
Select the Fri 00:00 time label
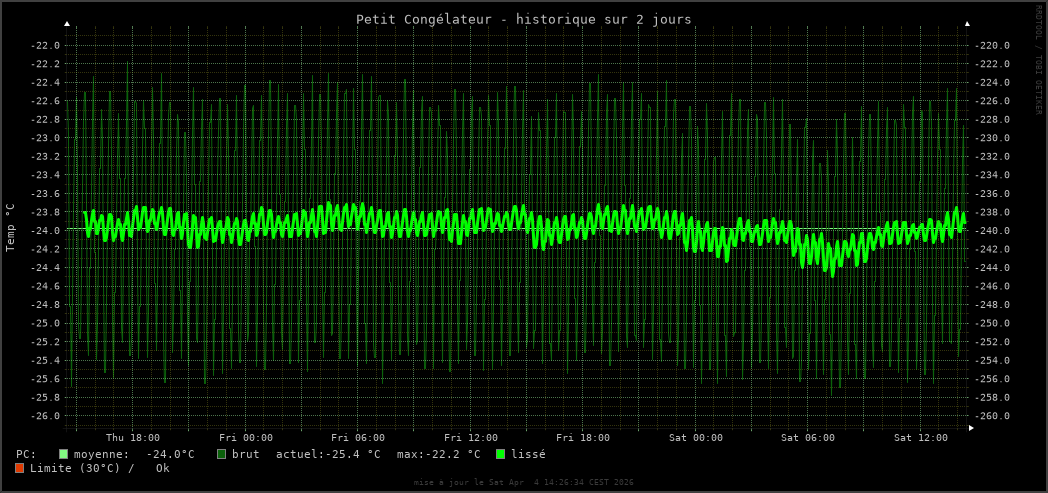coord(246,438)
